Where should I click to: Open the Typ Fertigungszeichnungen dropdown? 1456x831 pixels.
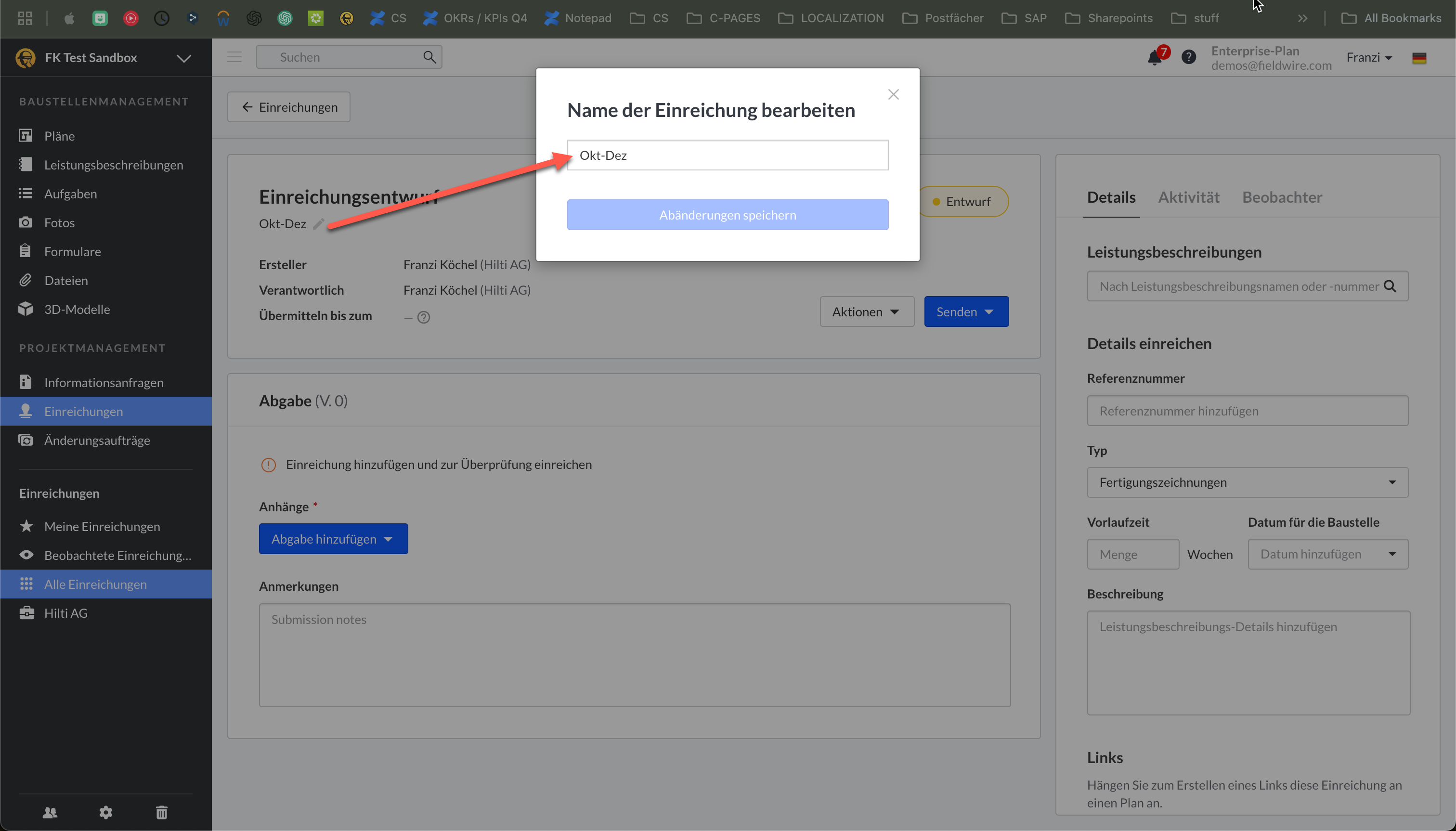point(1248,482)
